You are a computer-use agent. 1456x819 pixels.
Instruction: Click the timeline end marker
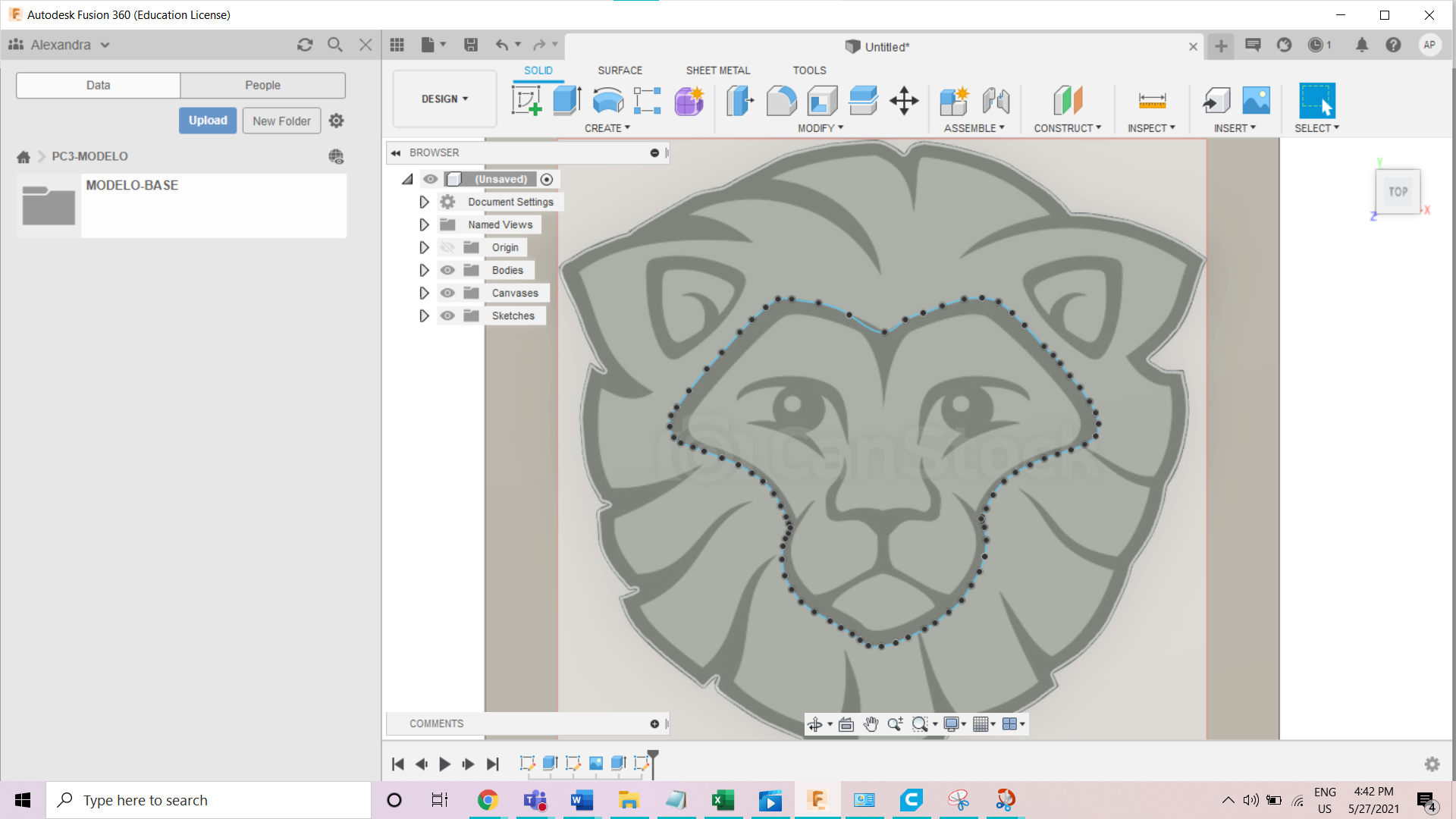(x=653, y=764)
